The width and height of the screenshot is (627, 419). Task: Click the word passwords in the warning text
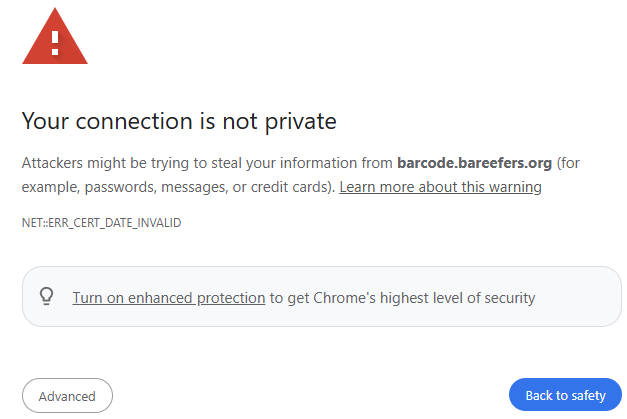[x=120, y=187]
